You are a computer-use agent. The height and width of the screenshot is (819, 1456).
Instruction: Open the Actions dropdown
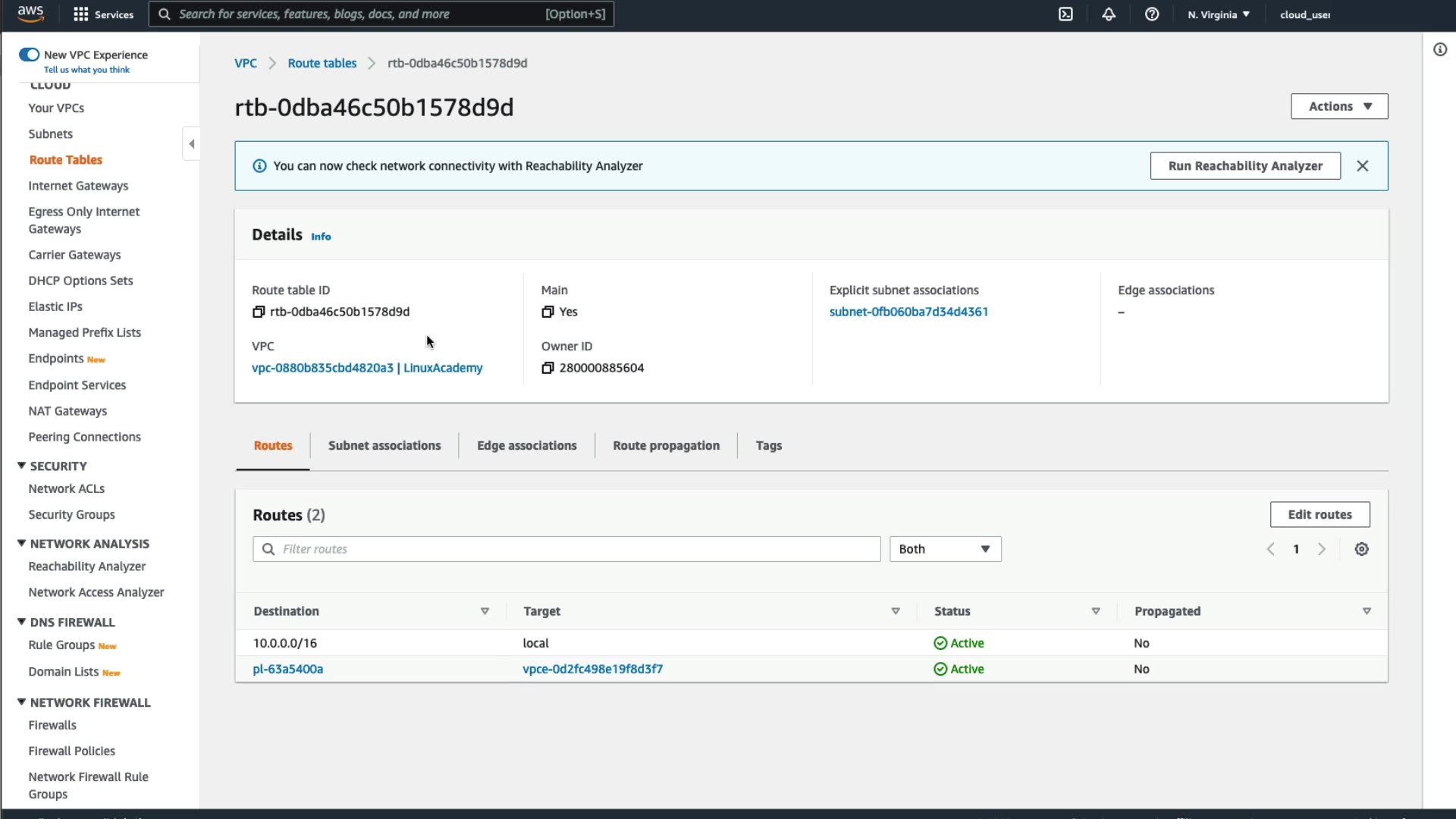coord(1338,106)
